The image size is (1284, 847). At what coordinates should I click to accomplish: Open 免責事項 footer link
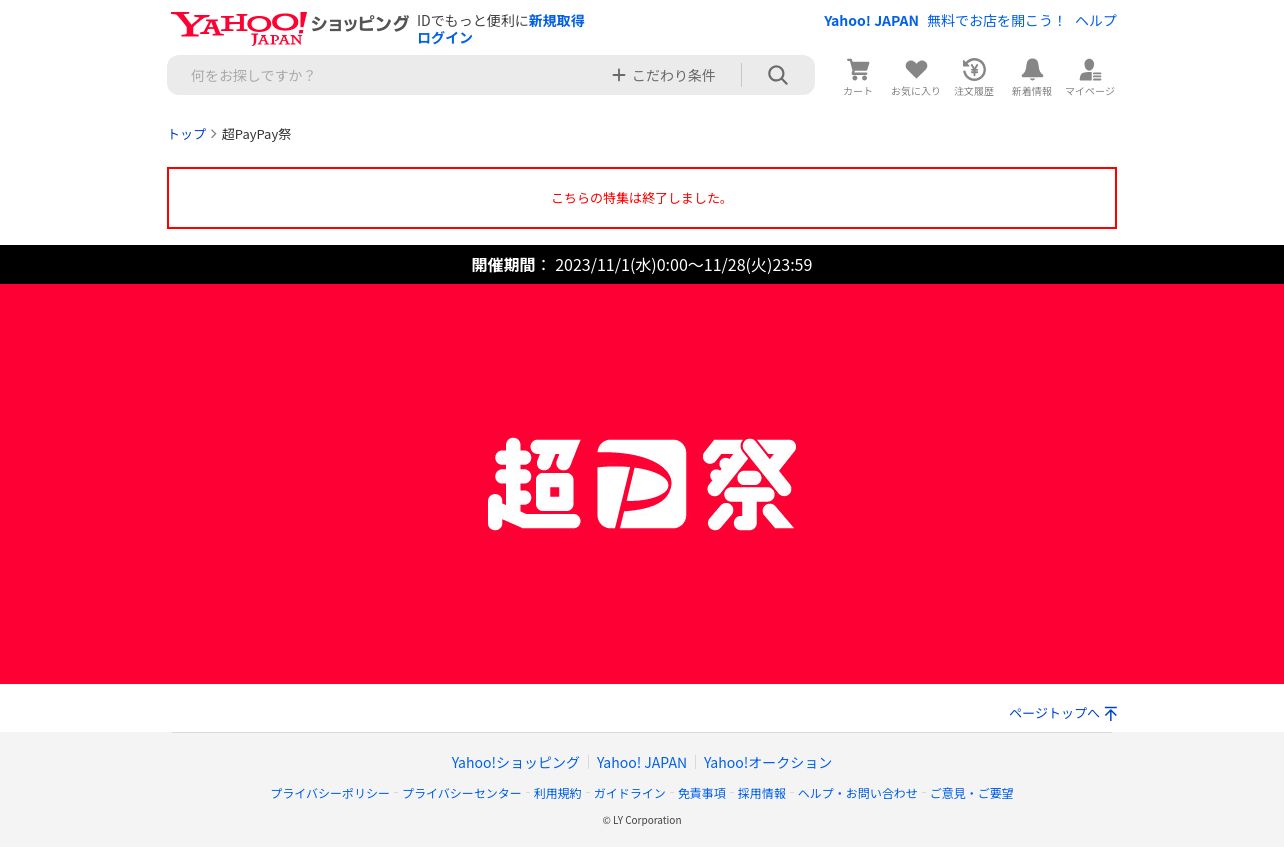pos(702,793)
